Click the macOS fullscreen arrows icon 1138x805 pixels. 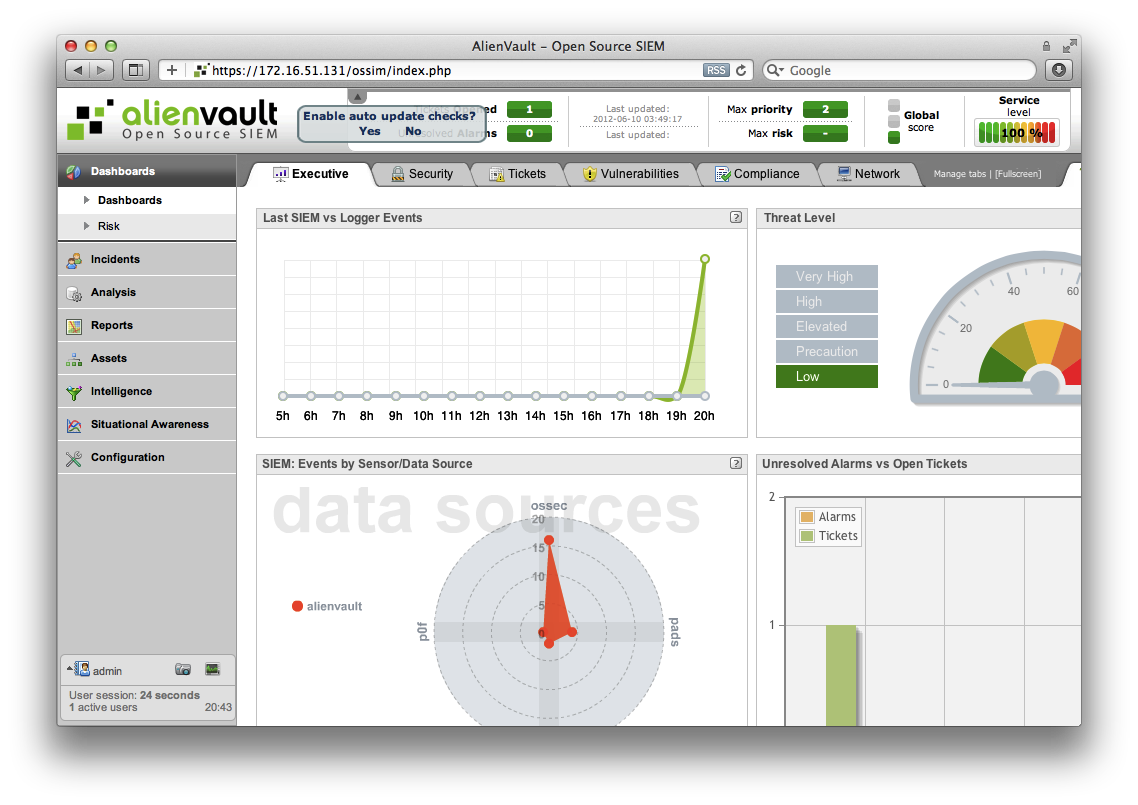coord(1069,46)
